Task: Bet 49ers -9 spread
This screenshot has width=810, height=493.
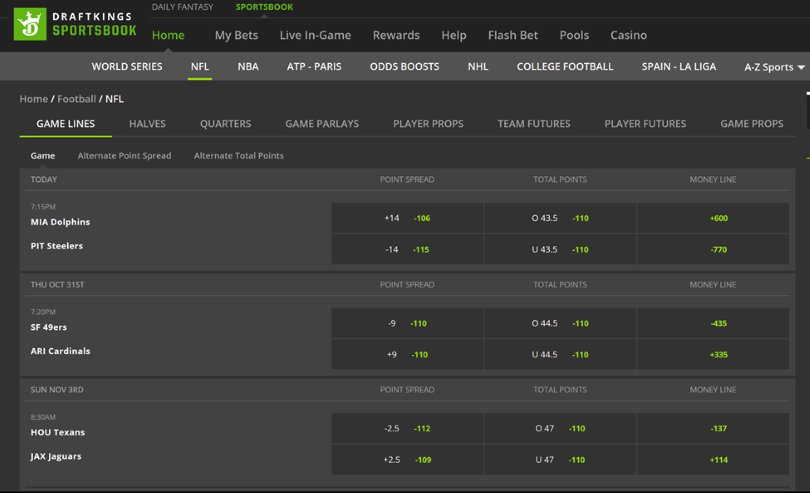Action: click(407, 323)
